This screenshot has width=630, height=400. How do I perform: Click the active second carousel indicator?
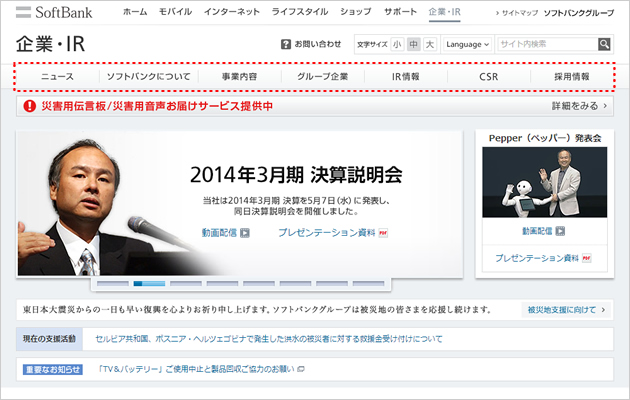(149, 284)
